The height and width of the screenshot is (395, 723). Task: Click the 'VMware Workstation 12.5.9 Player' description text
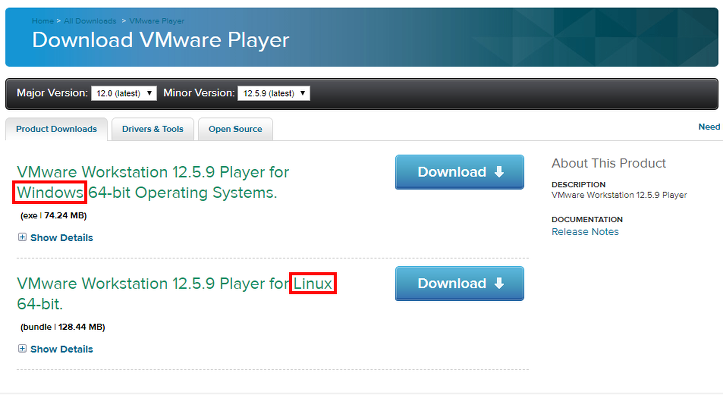pos(619,195)
